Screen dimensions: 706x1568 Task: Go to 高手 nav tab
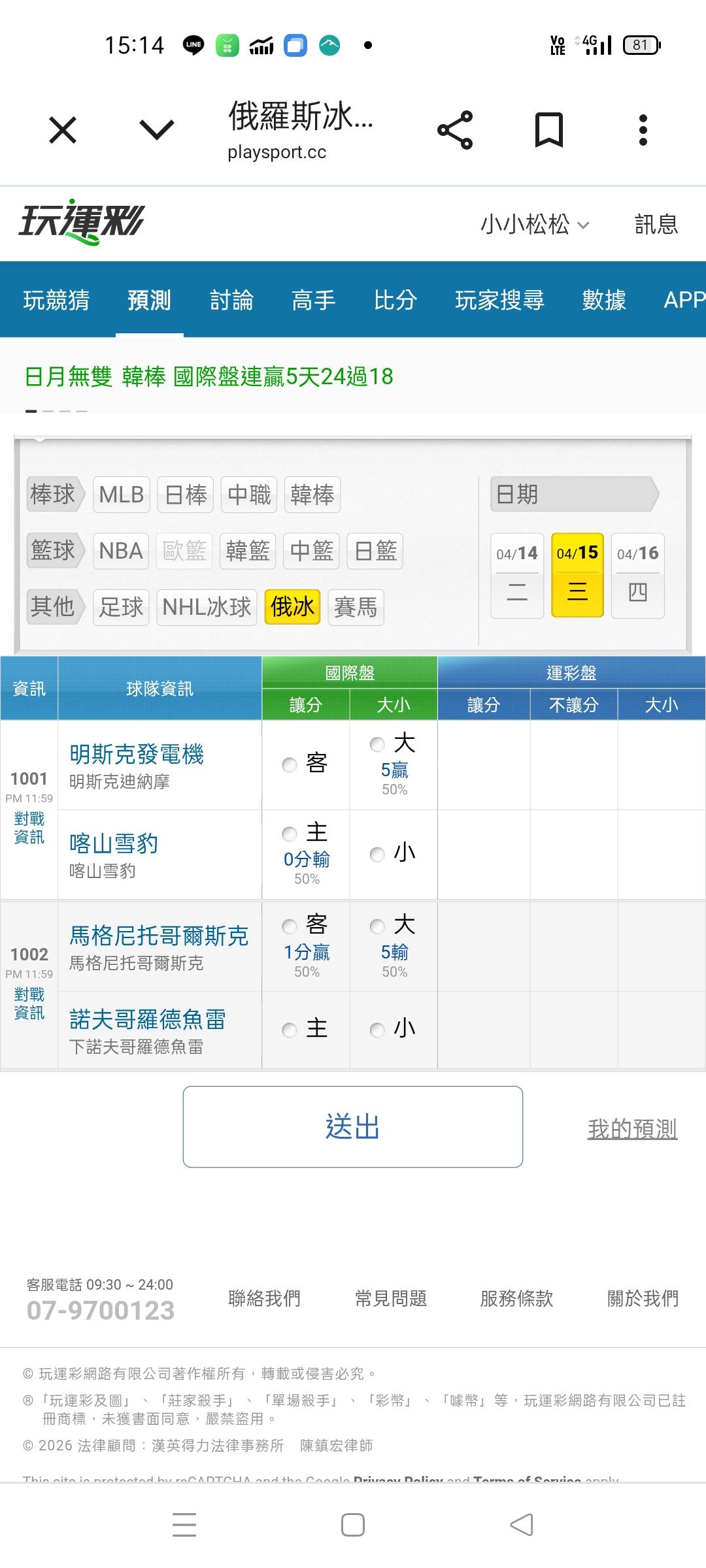[313, 300]
